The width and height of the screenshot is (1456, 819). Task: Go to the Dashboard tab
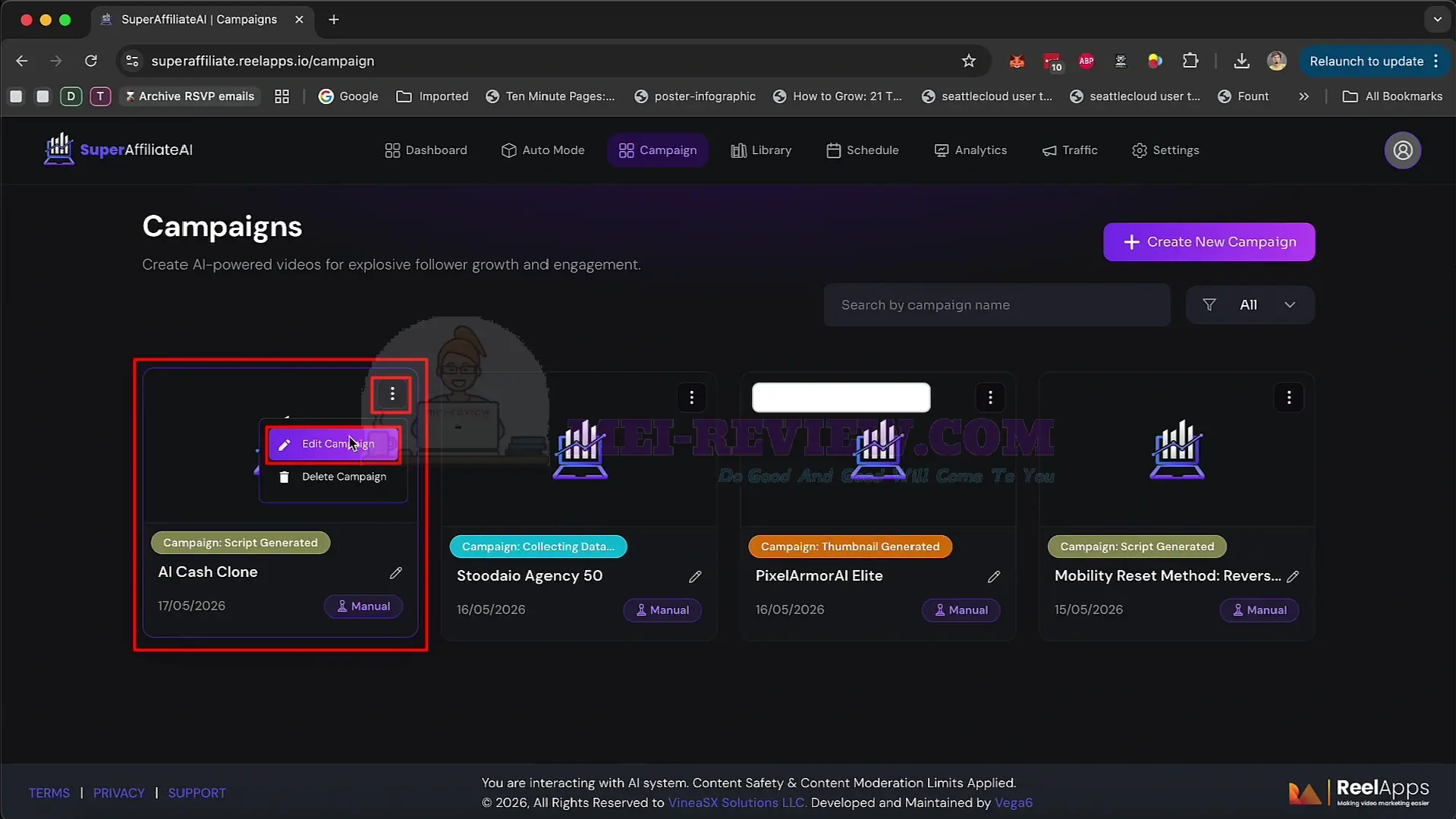(426, 150)
